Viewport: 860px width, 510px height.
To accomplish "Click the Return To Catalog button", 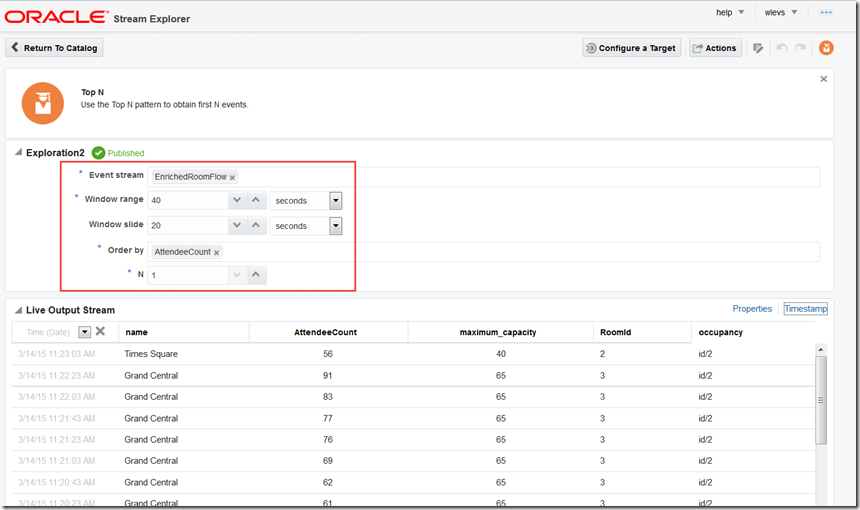I will click(x=54, y=48).
